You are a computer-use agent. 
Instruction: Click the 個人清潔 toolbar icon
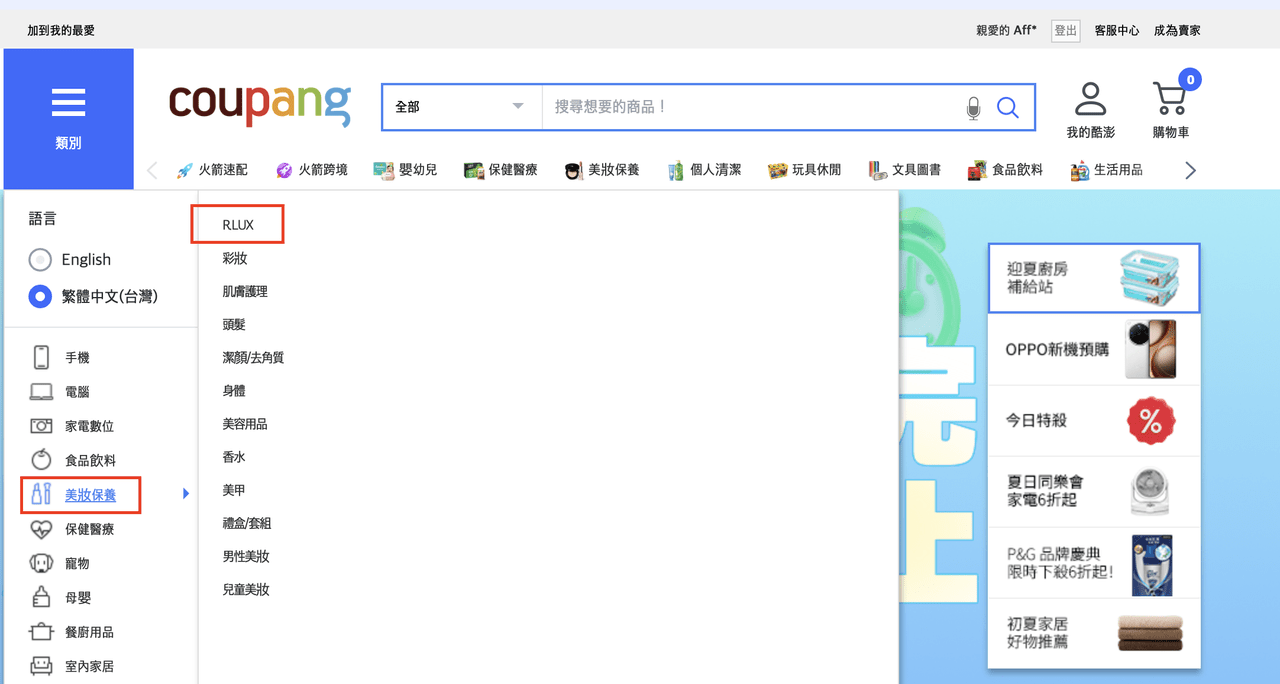(676, 171)
